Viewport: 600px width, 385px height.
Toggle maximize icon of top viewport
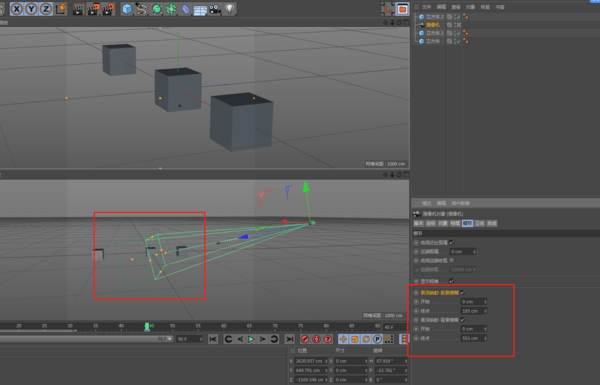[406, 23]
